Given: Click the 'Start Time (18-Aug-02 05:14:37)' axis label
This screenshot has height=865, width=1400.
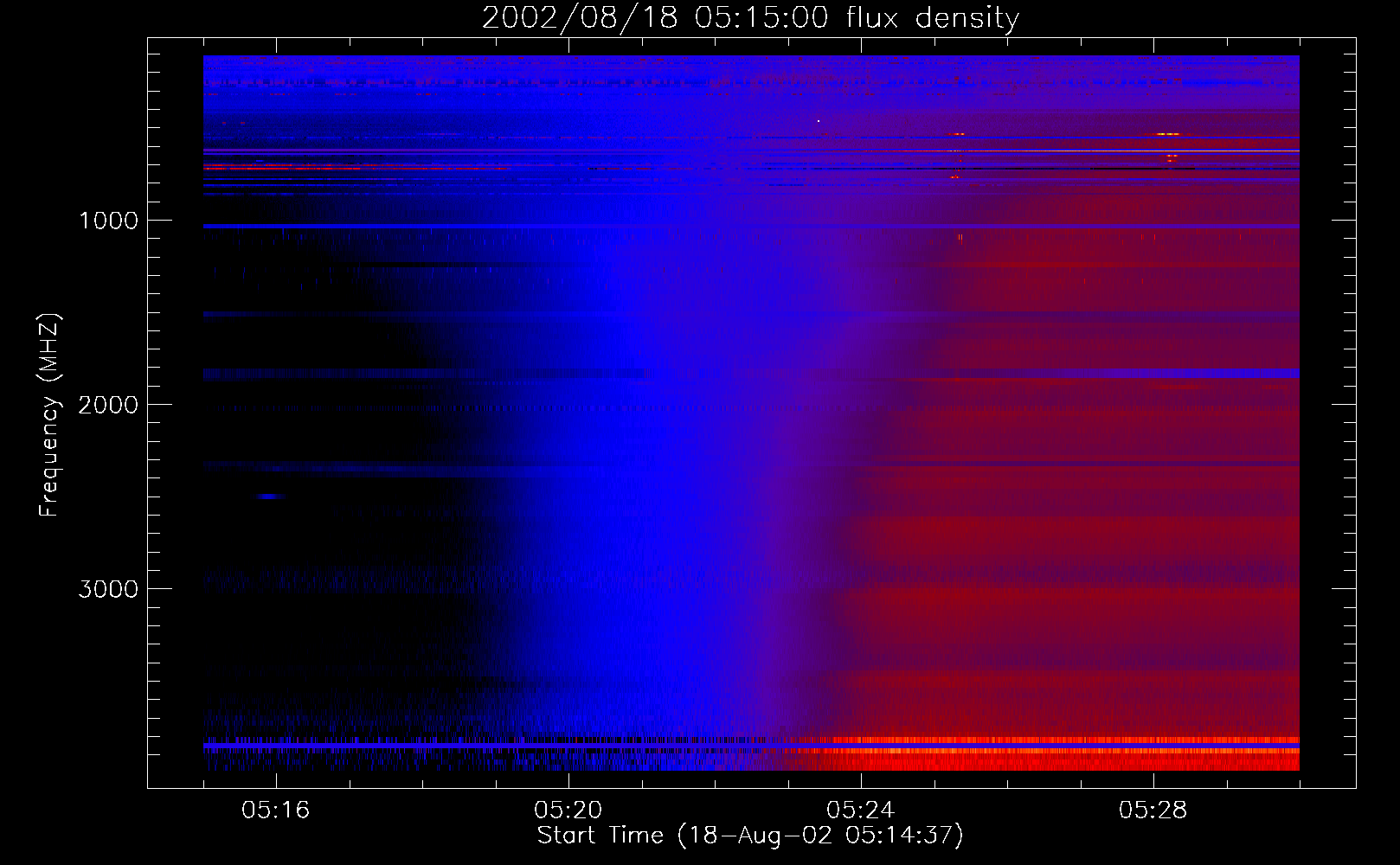Looking at the screenshot, I should [x=750, y=836].
